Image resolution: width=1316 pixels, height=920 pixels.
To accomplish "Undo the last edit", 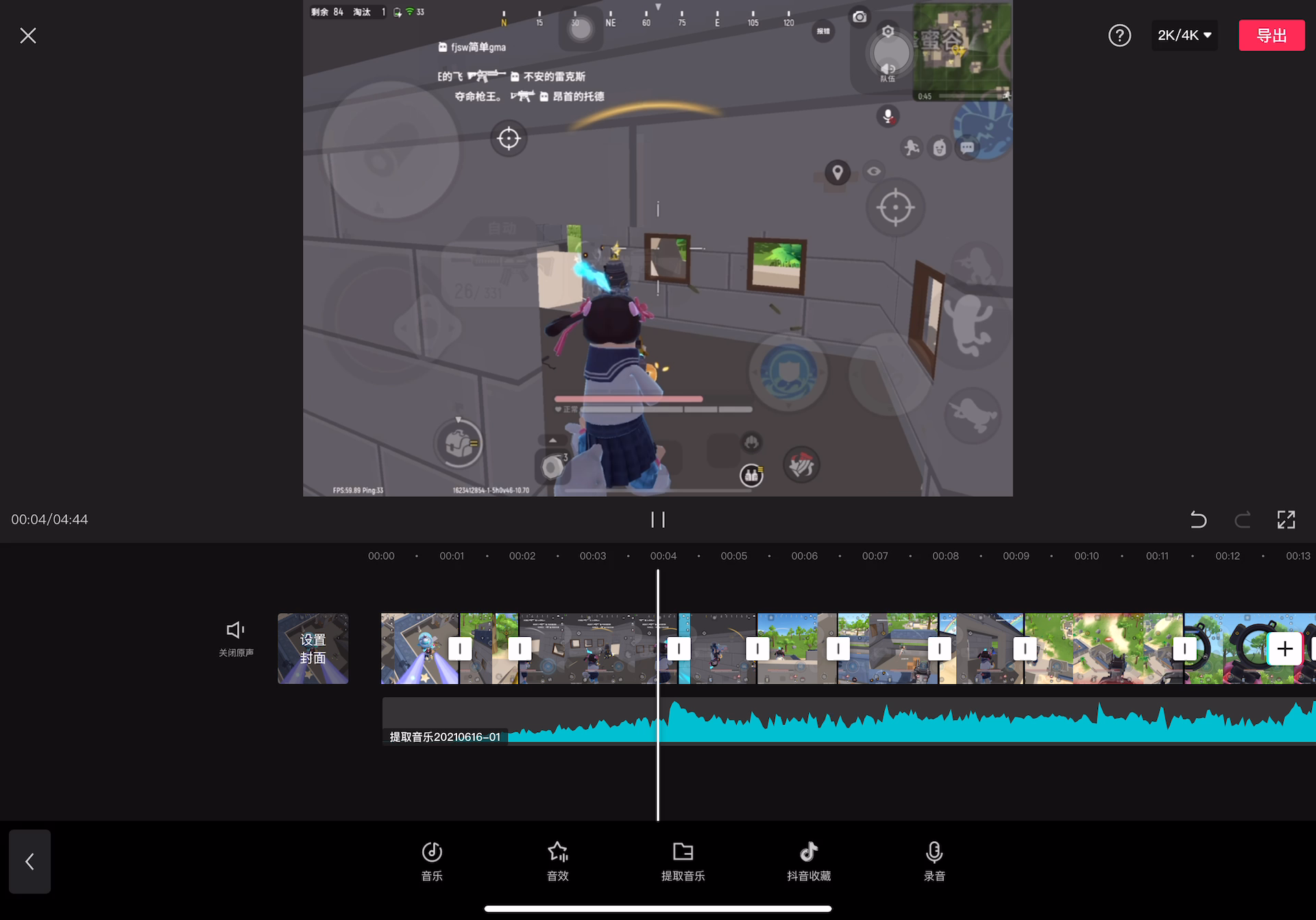I will (1198, 520).
